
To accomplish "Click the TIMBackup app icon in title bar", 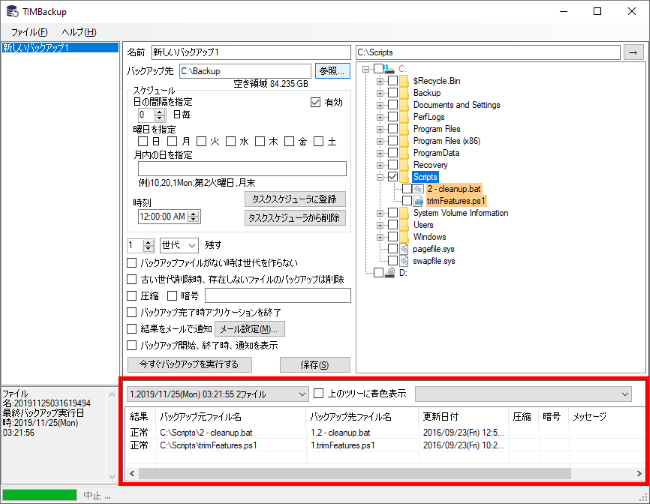I will 12,11.
